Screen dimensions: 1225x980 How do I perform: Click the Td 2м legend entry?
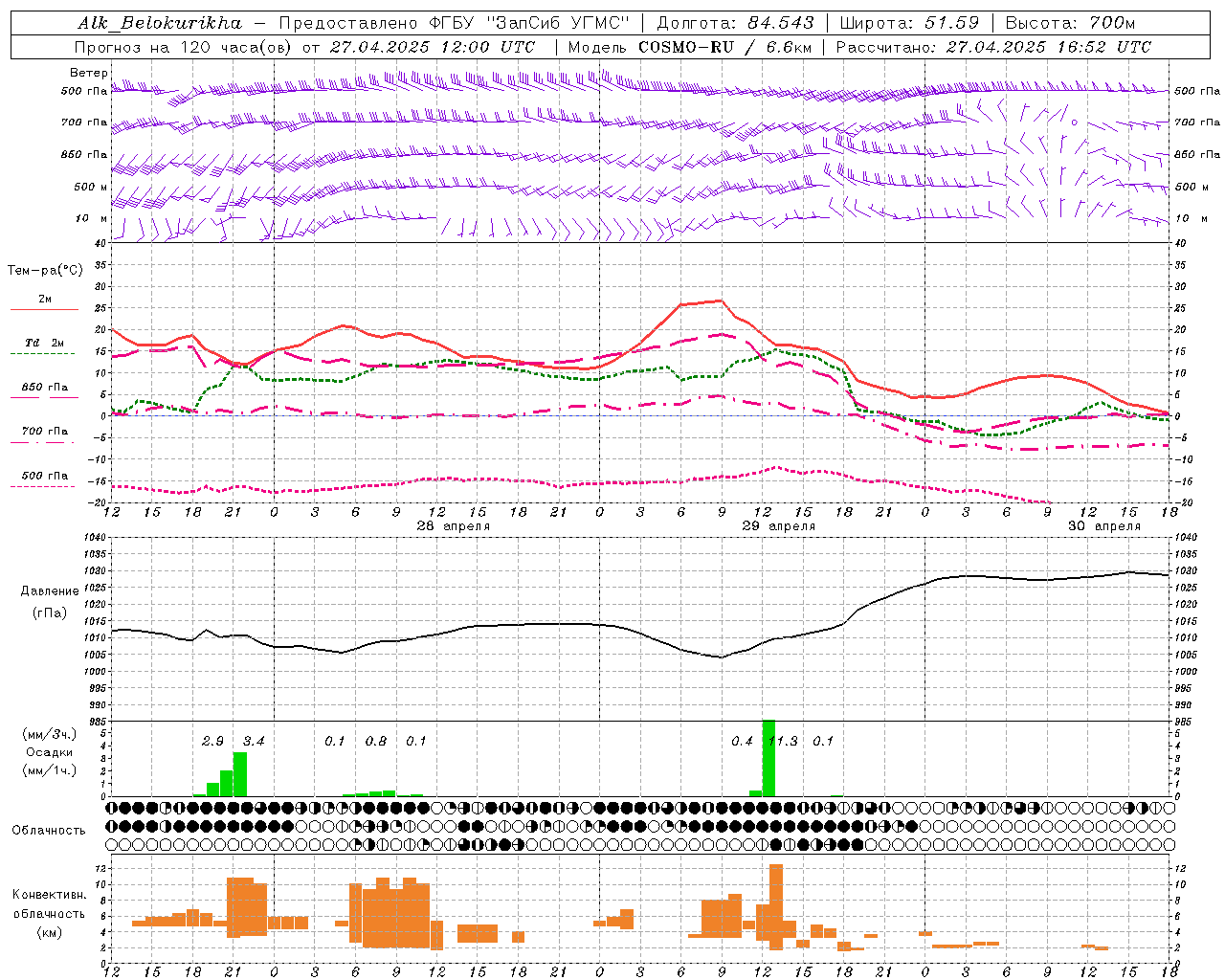(45, 343)
